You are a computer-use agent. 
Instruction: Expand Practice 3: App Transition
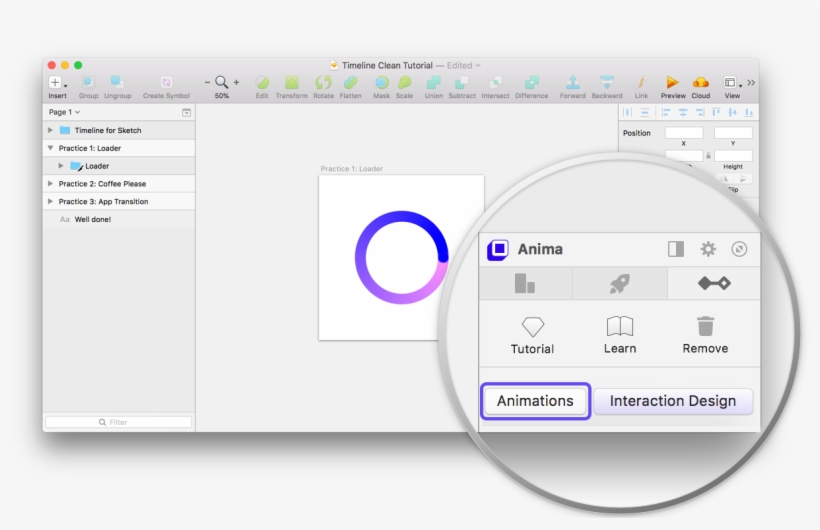50,201
